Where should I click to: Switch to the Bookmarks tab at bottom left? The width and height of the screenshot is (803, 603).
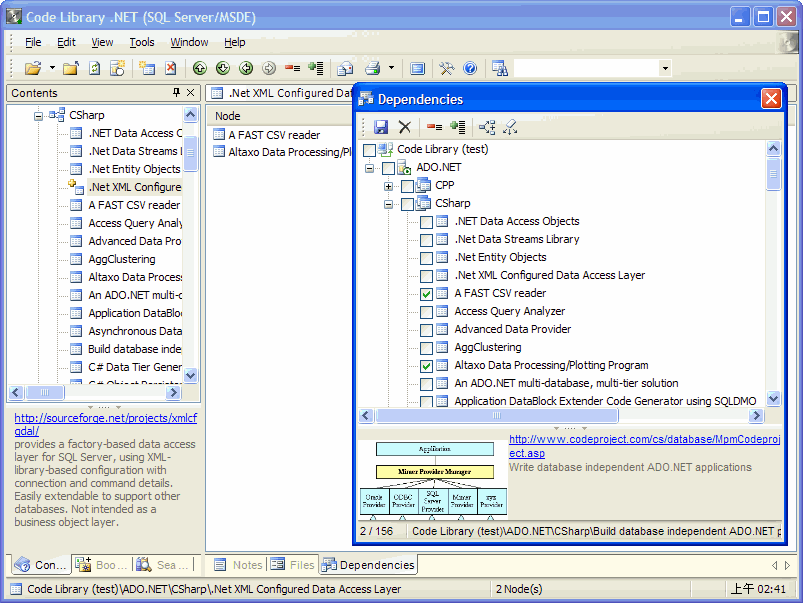pos(101,565)
